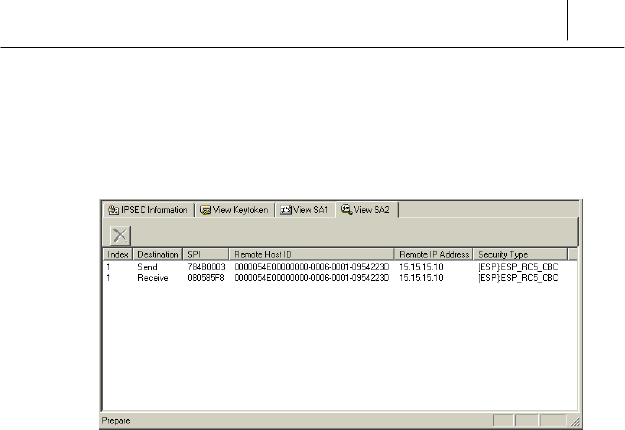The image size is (625, 430).
Task: Sort by the SPI column header
Action: pyautogui.click(x=206, y=254)
